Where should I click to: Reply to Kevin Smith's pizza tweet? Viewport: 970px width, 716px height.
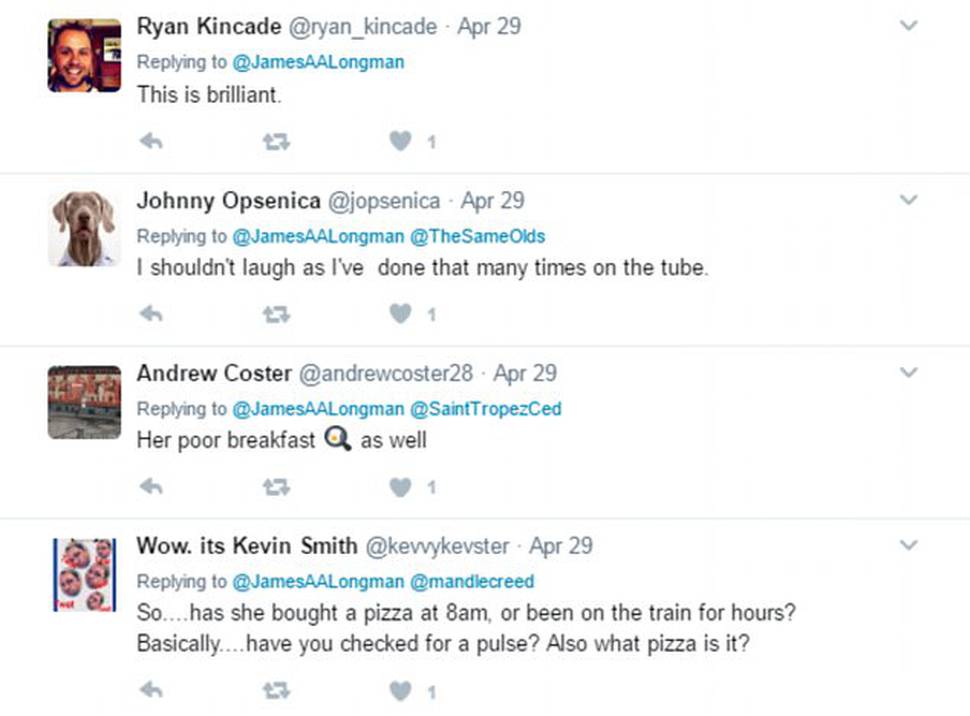pyautogui.click(x=151, y=690)
